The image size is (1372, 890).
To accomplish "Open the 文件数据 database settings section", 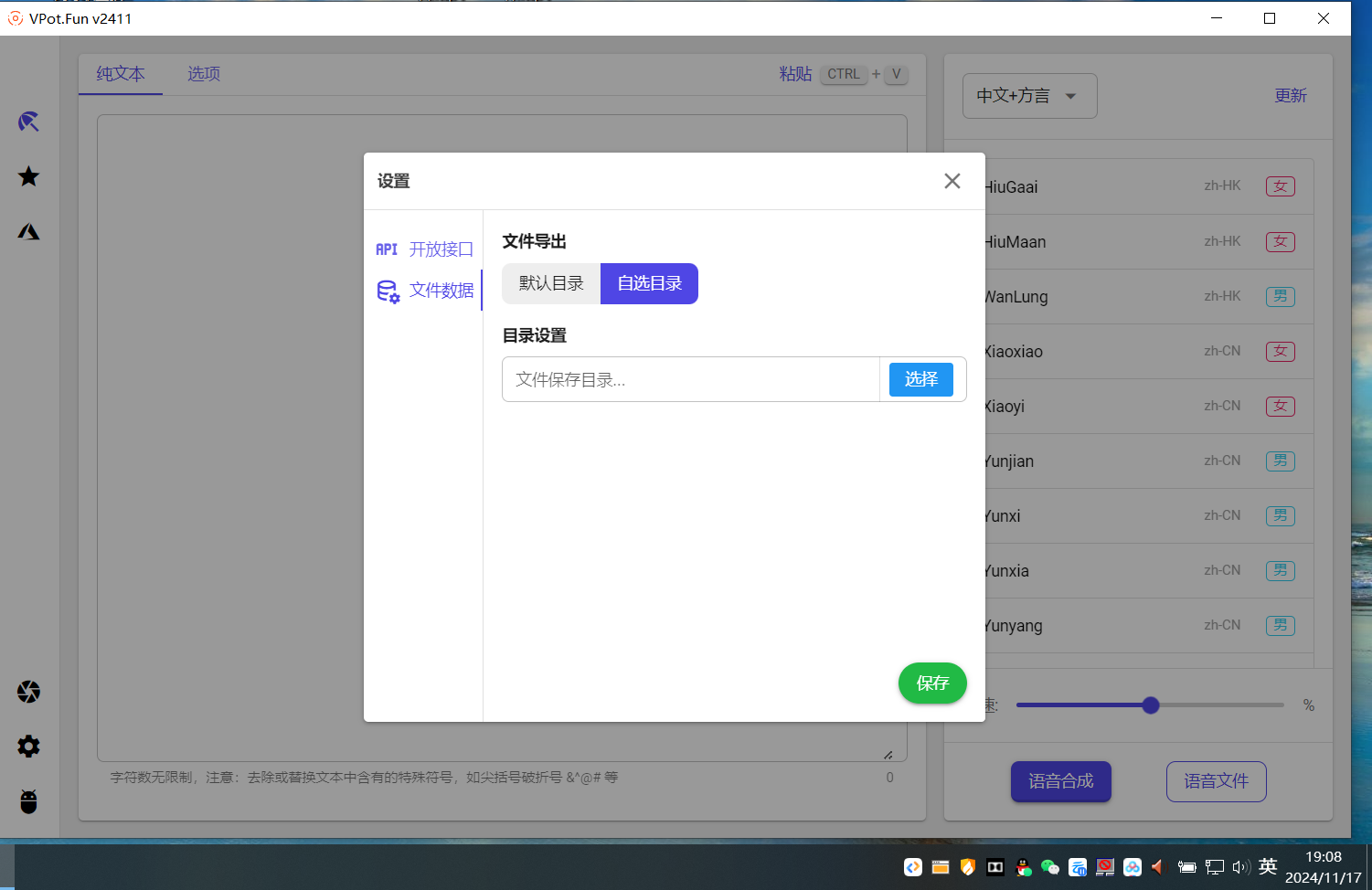I will (425, 290).
